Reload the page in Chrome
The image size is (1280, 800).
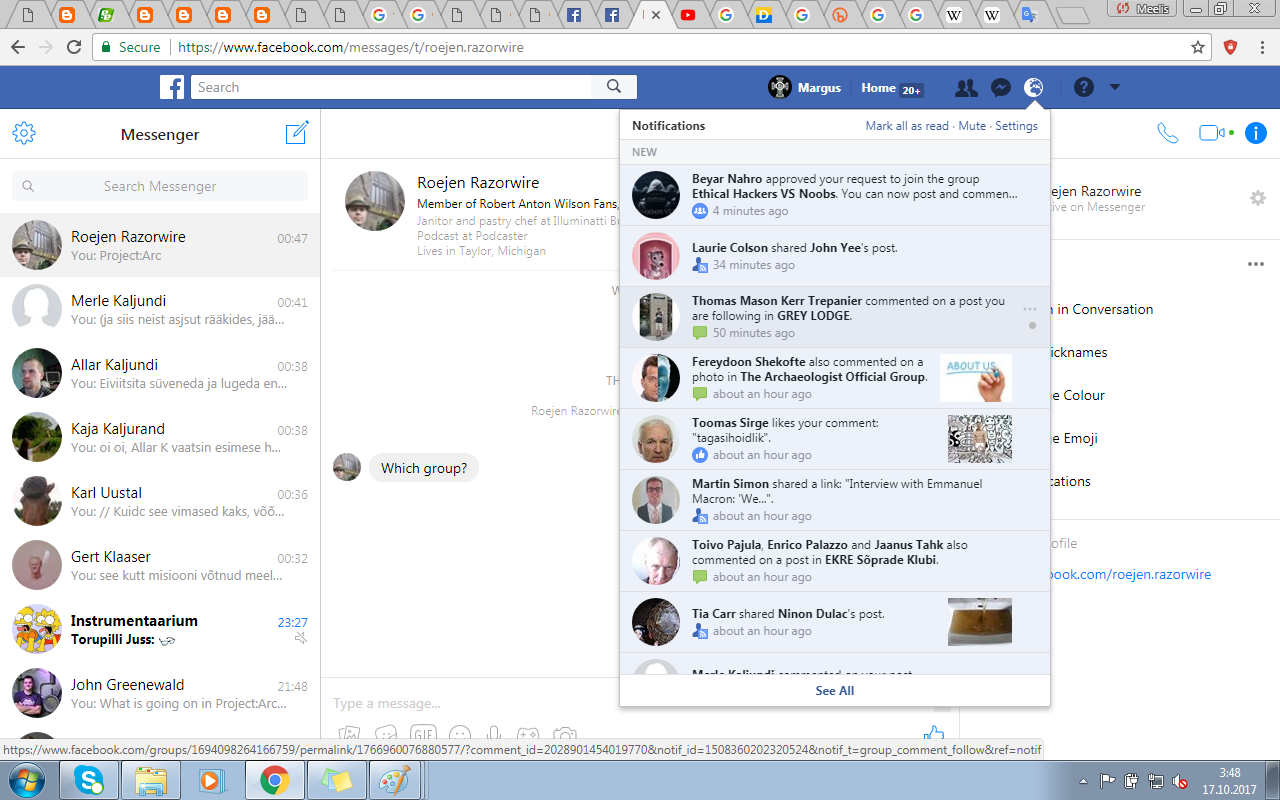coord(73,47)
